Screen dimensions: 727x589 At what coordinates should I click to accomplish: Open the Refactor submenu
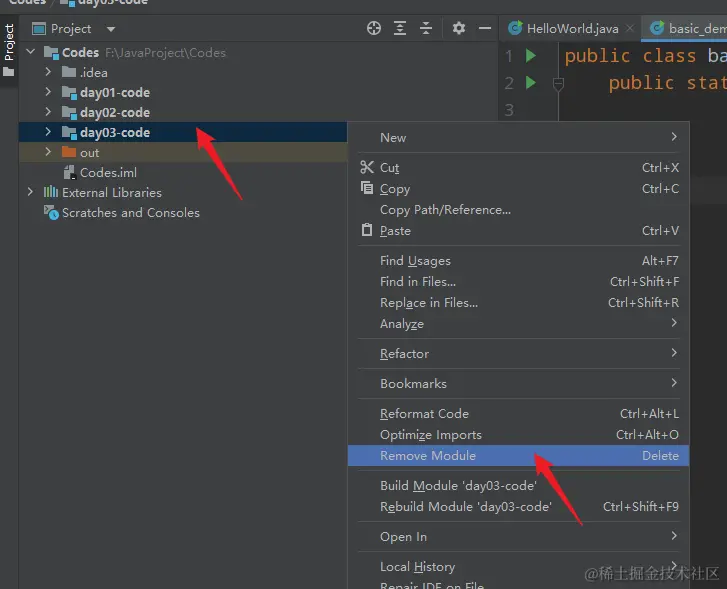[x=518, y=353]
